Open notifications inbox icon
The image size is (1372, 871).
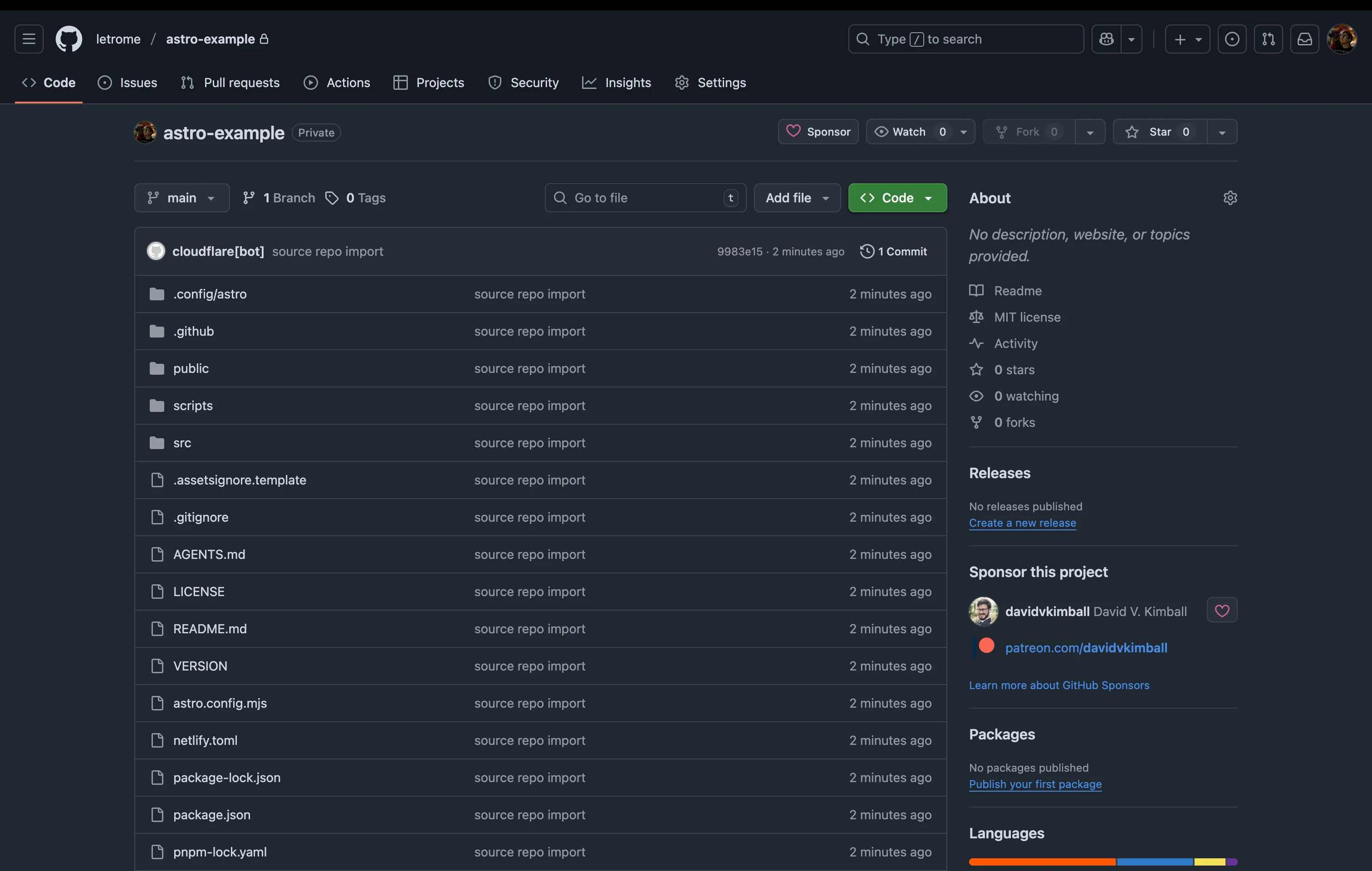point(1305,39)
